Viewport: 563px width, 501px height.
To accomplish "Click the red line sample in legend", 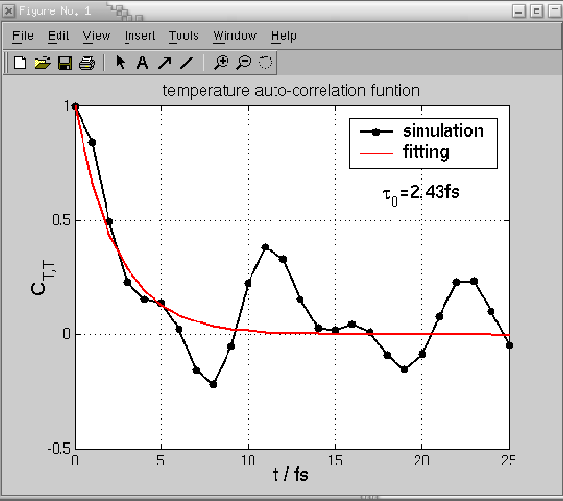I will [376, 153].
